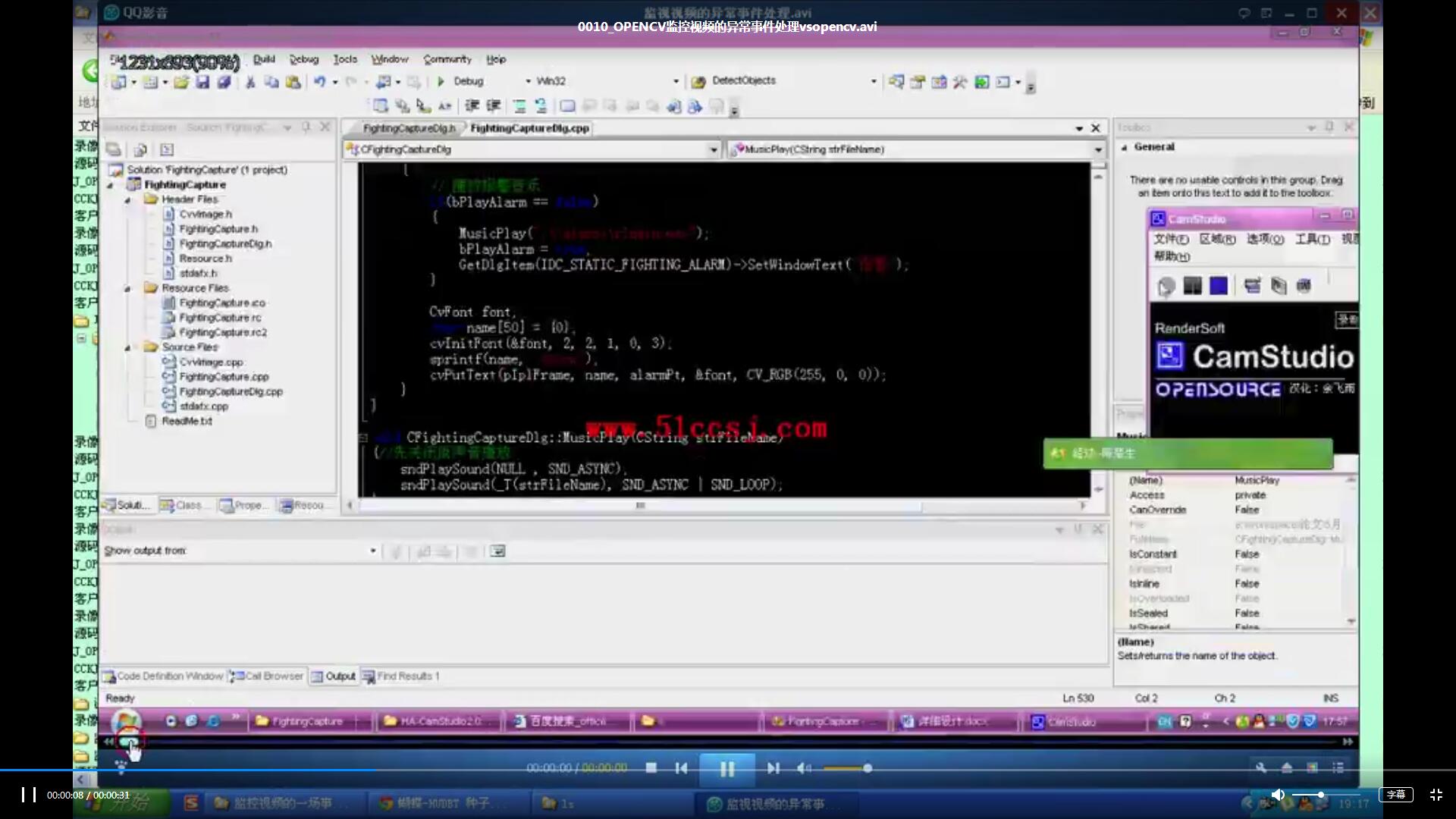Click the Call Browser tab
The height and width of the screenshot is (819, 1456).
tap(267, 676)
